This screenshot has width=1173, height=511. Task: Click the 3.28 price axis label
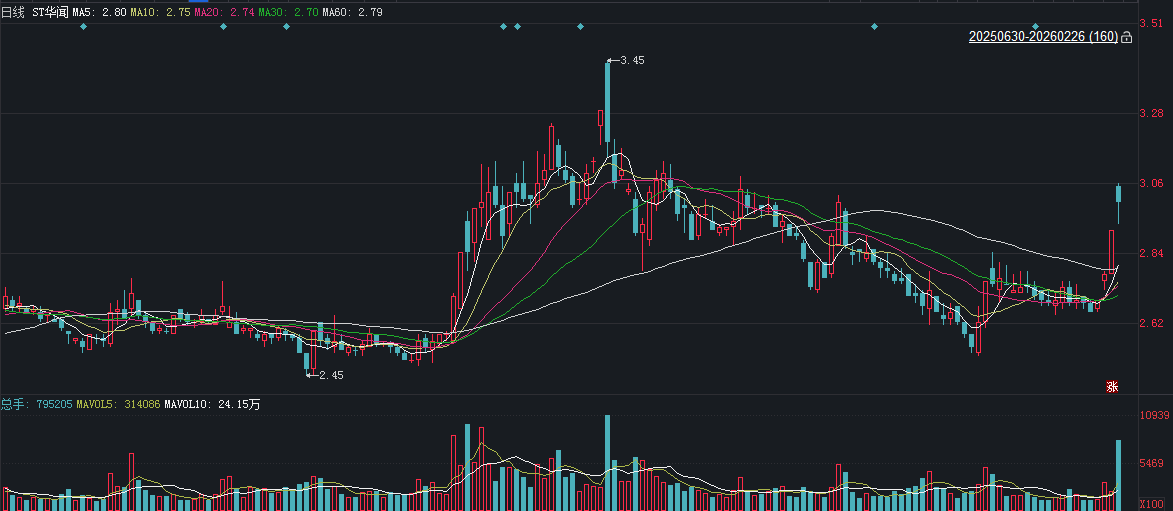[x=1151, y=114]
